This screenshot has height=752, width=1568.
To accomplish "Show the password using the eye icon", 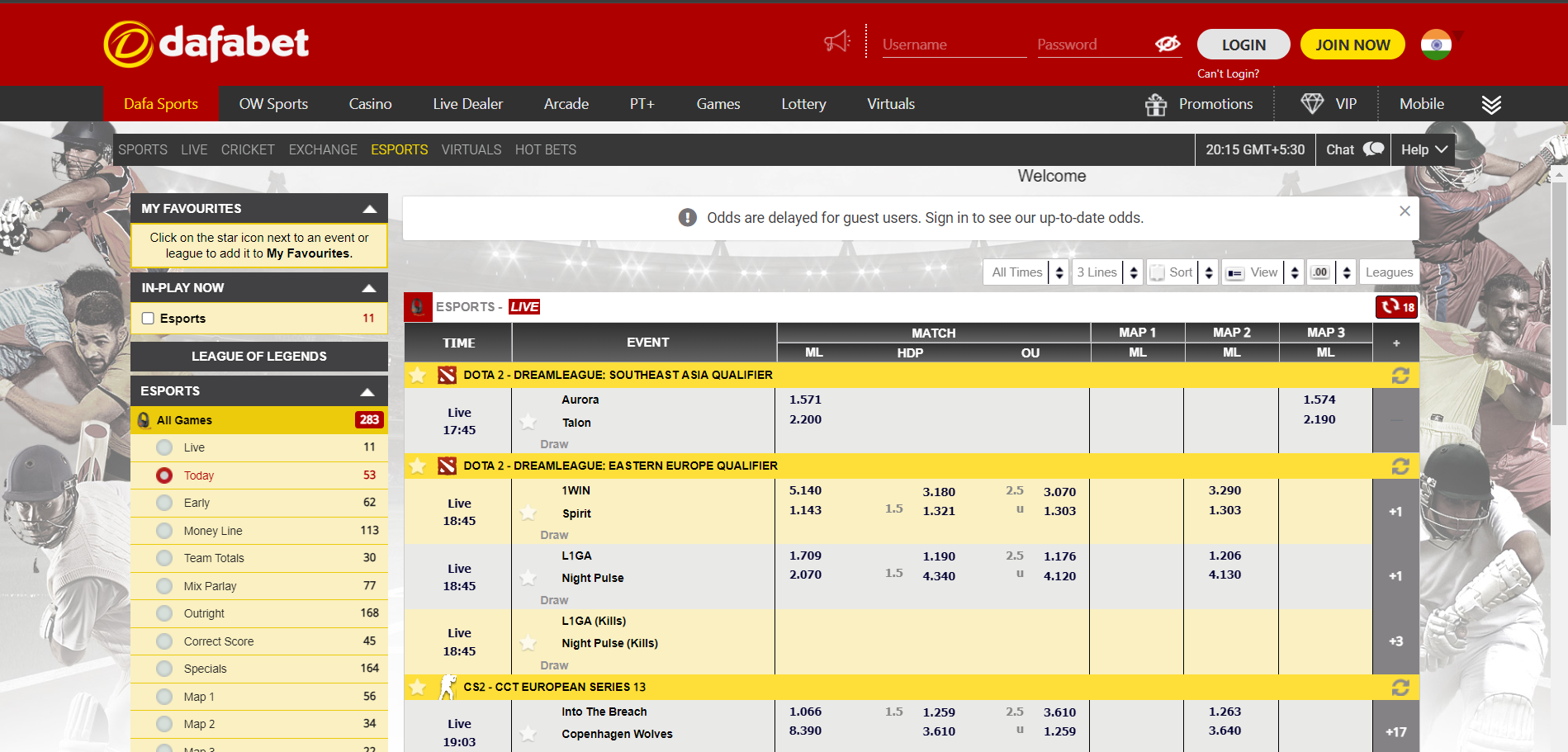I will click(x=1168, y=45).
